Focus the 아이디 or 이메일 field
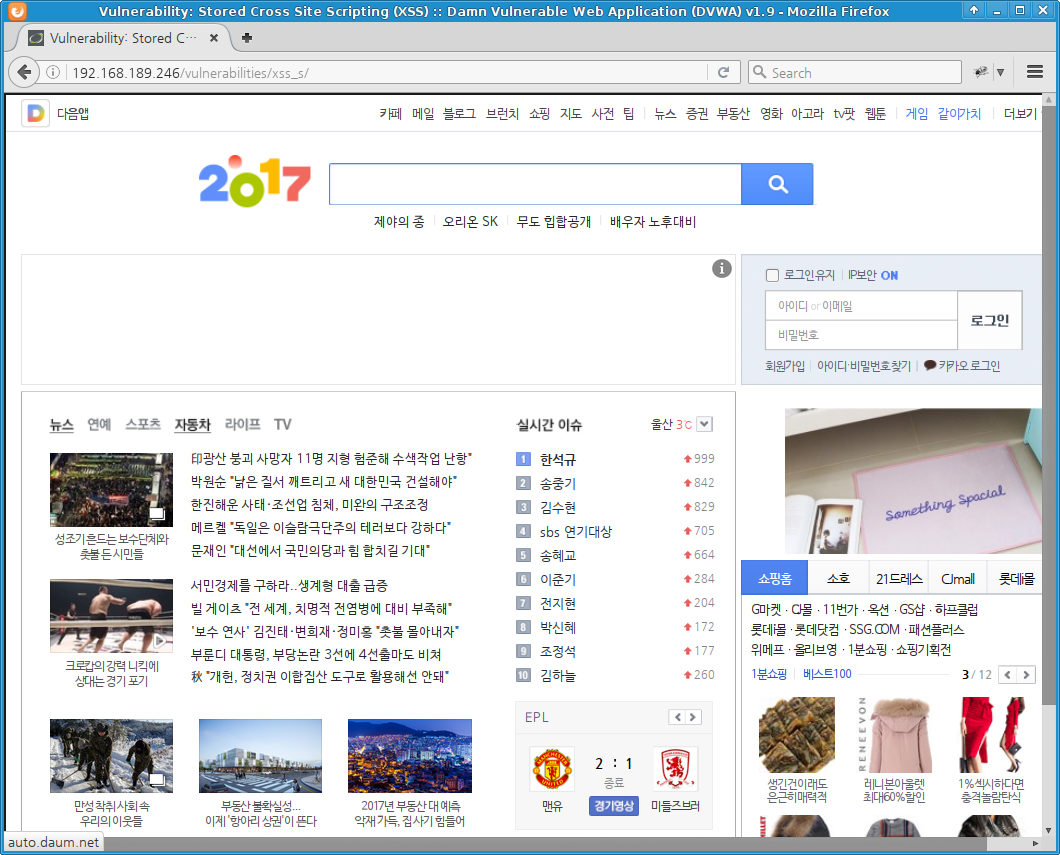Image resolution: width=1060 pixels, height=855 pixels. [861, 306]
